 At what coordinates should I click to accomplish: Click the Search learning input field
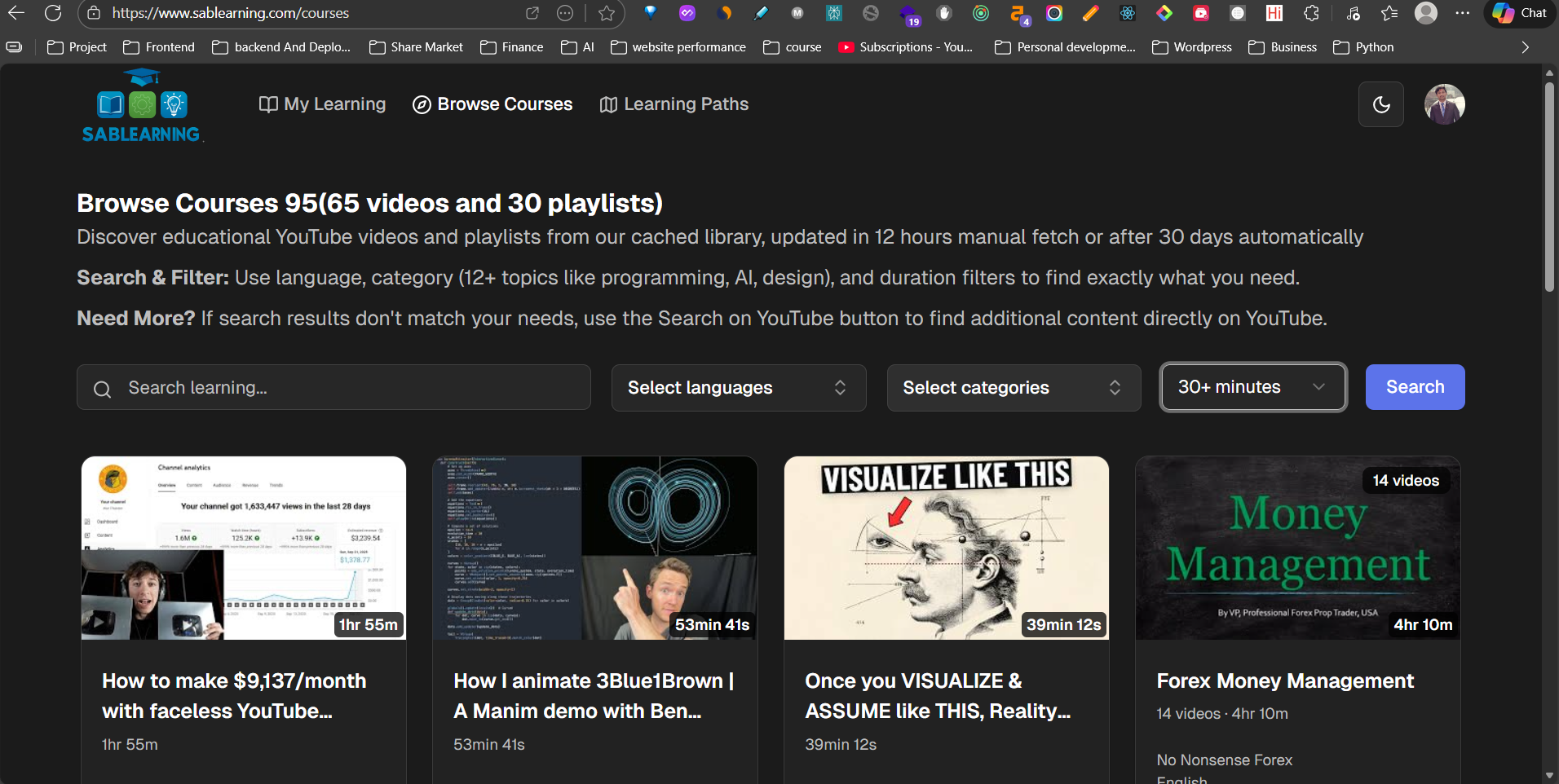[334, 388]
